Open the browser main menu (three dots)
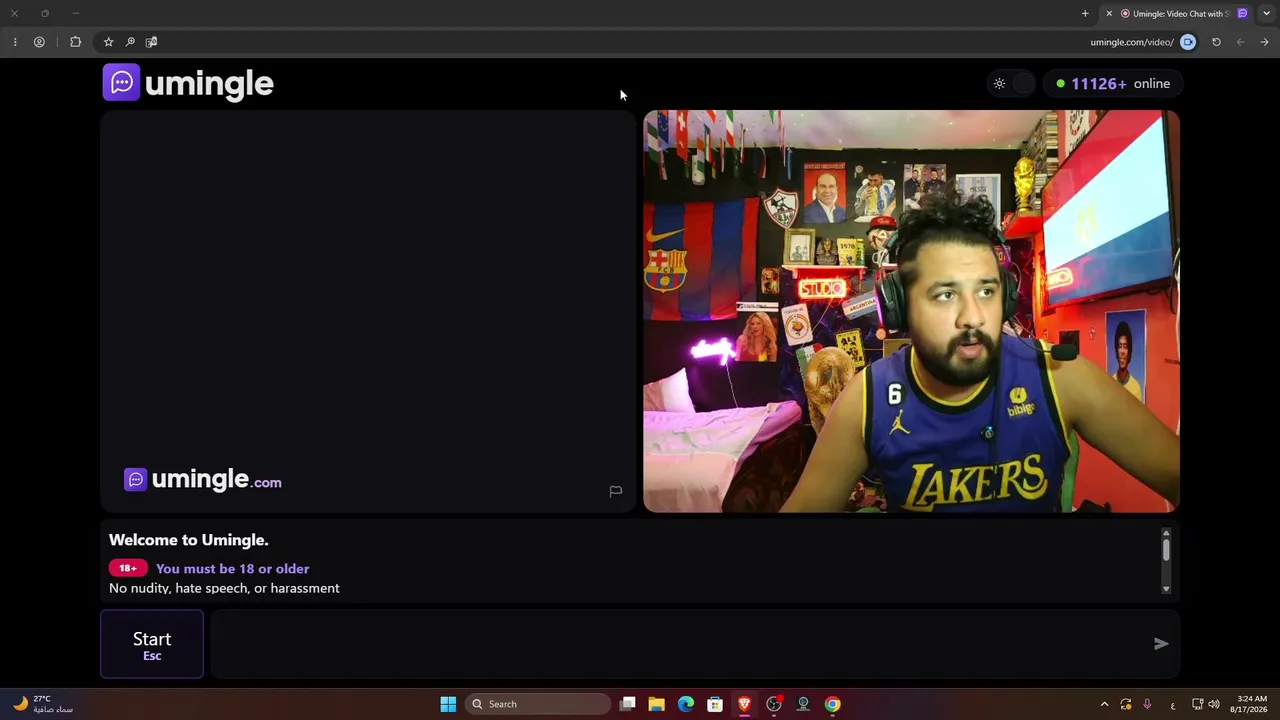 [x=15, y=42]
